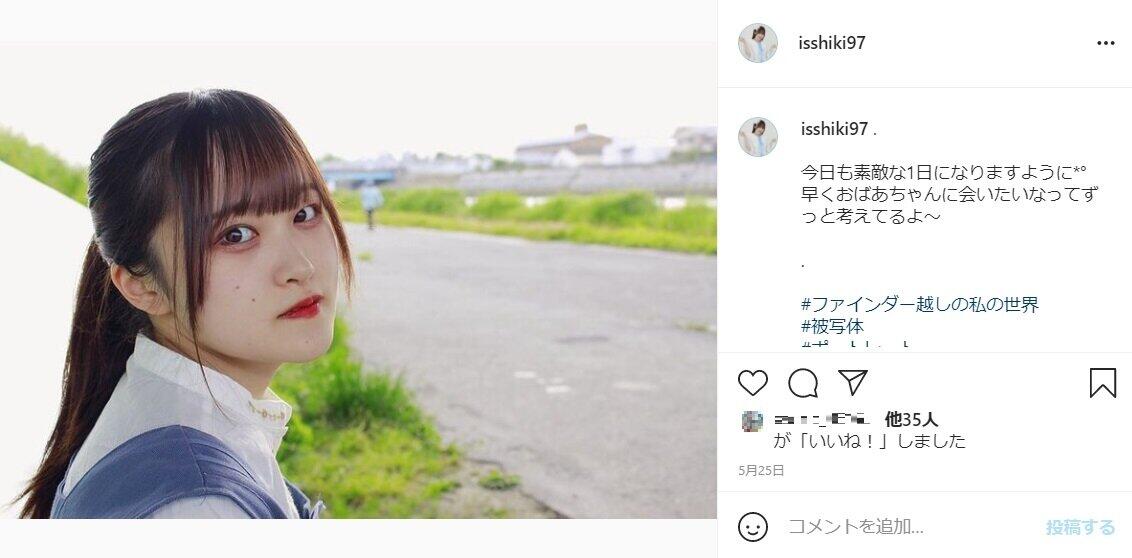Open emoji picker smiley icon
1132x558 pixels.
752,527
